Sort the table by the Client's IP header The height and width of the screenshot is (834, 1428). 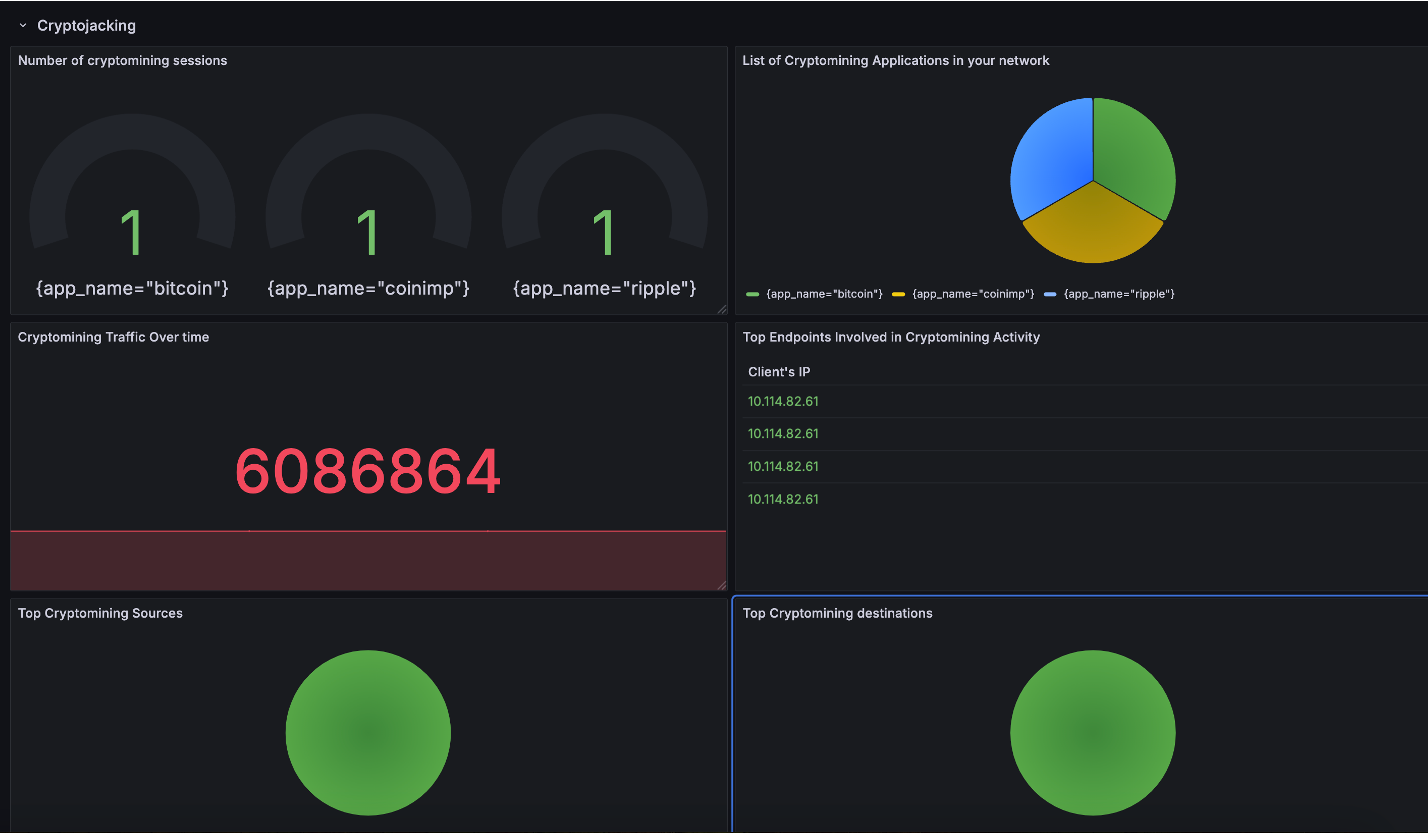779,372
